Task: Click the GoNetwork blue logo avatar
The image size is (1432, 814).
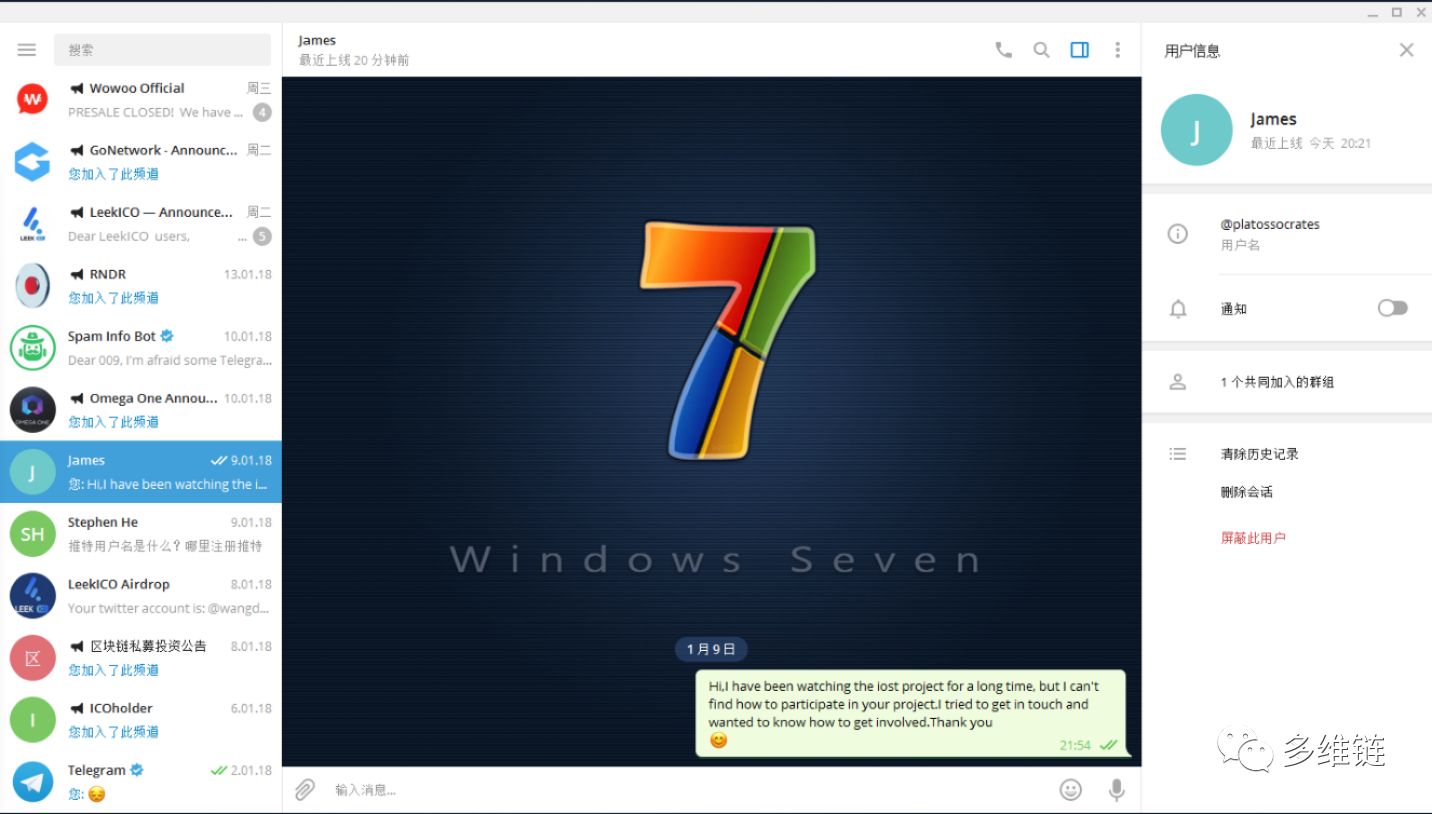Action: [x=32, y=162]
